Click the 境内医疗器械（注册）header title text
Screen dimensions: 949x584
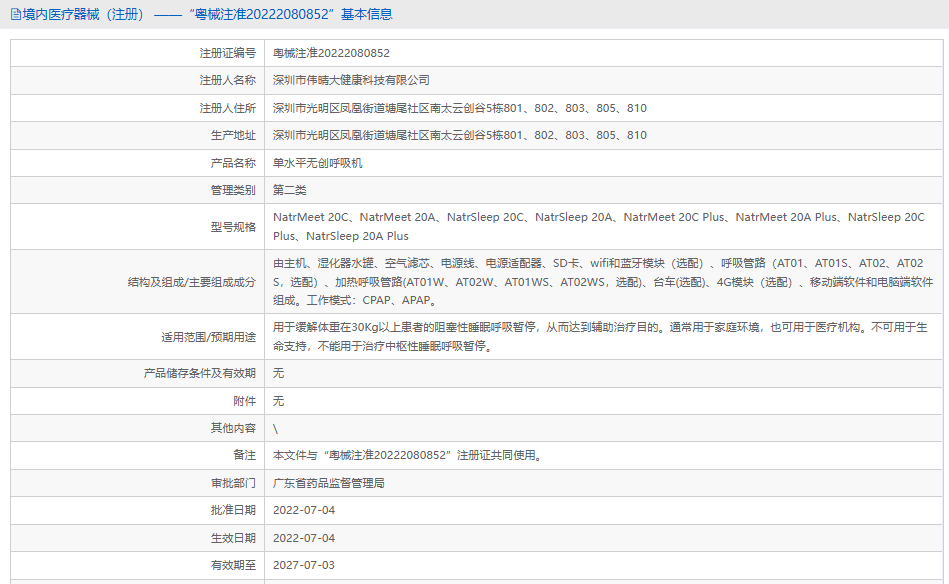point(83,14)
